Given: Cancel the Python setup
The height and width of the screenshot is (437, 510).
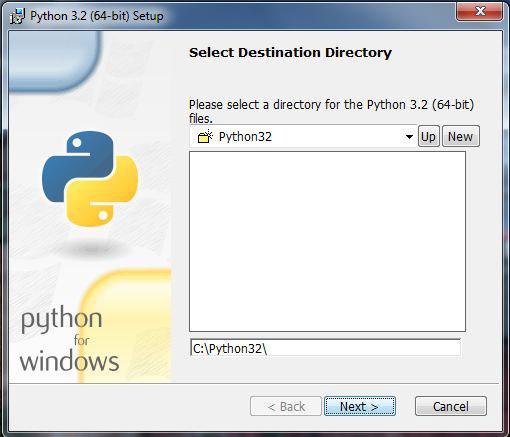Looking at the screenshot, I should pos(451,406).
